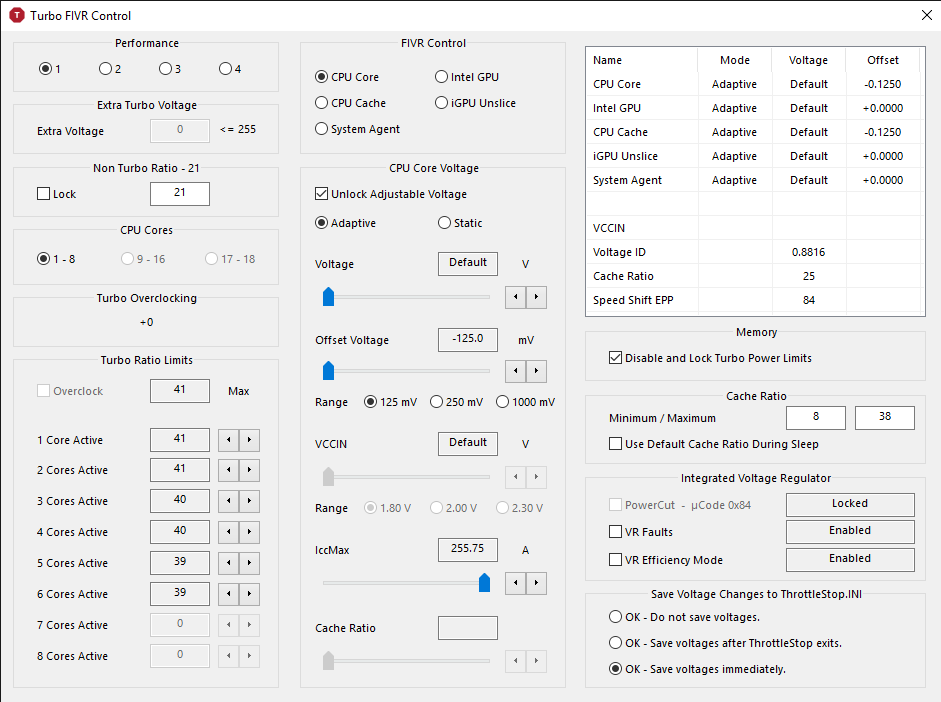
Task: Increase 3 Cores Active ratio with right arrow
Action: (249, 501)
